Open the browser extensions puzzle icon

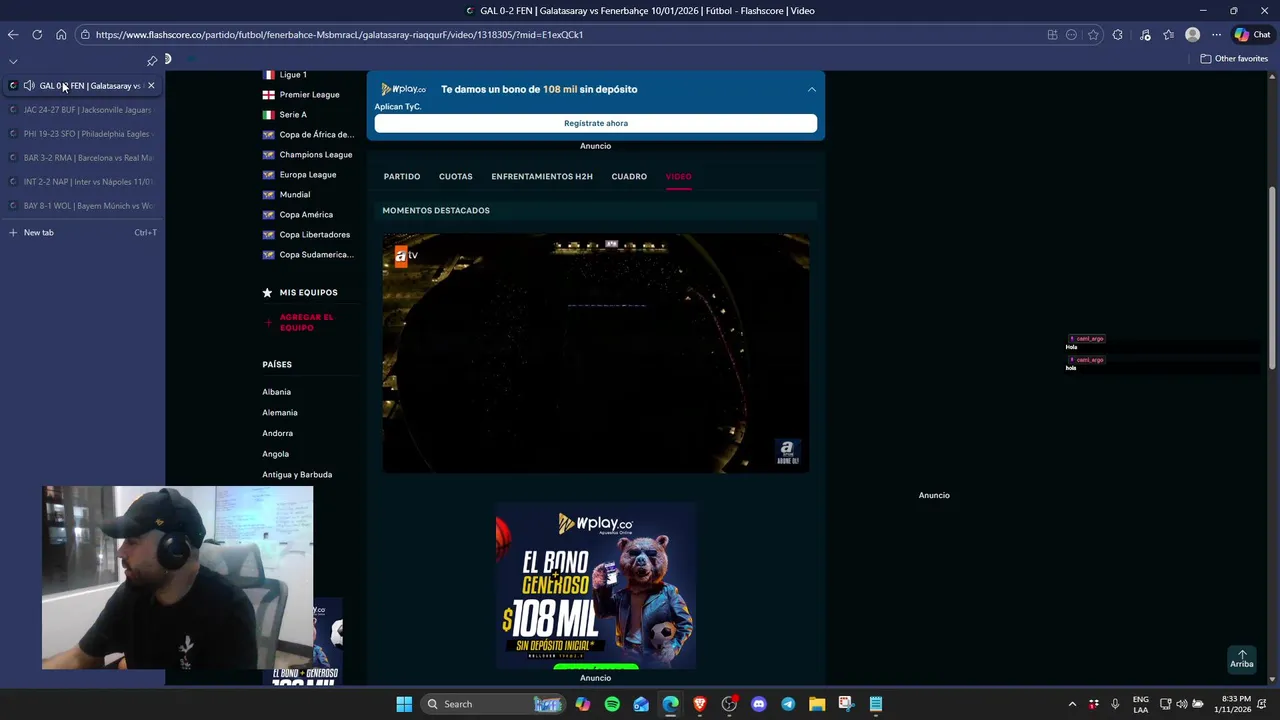(1117, 34)
